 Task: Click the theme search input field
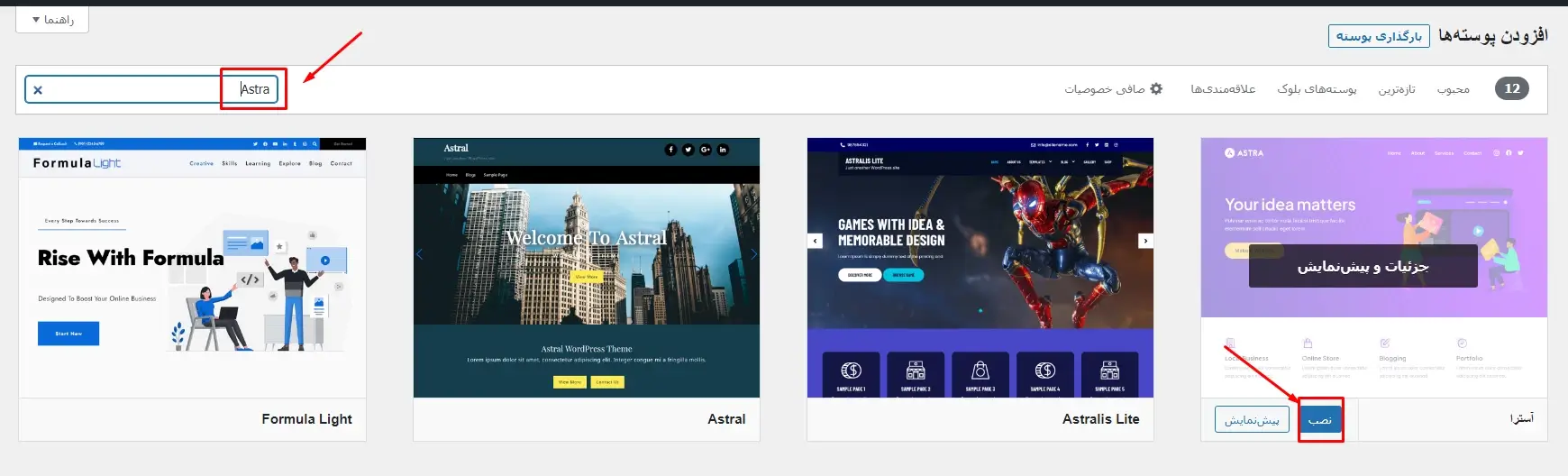tap(151, 89)
